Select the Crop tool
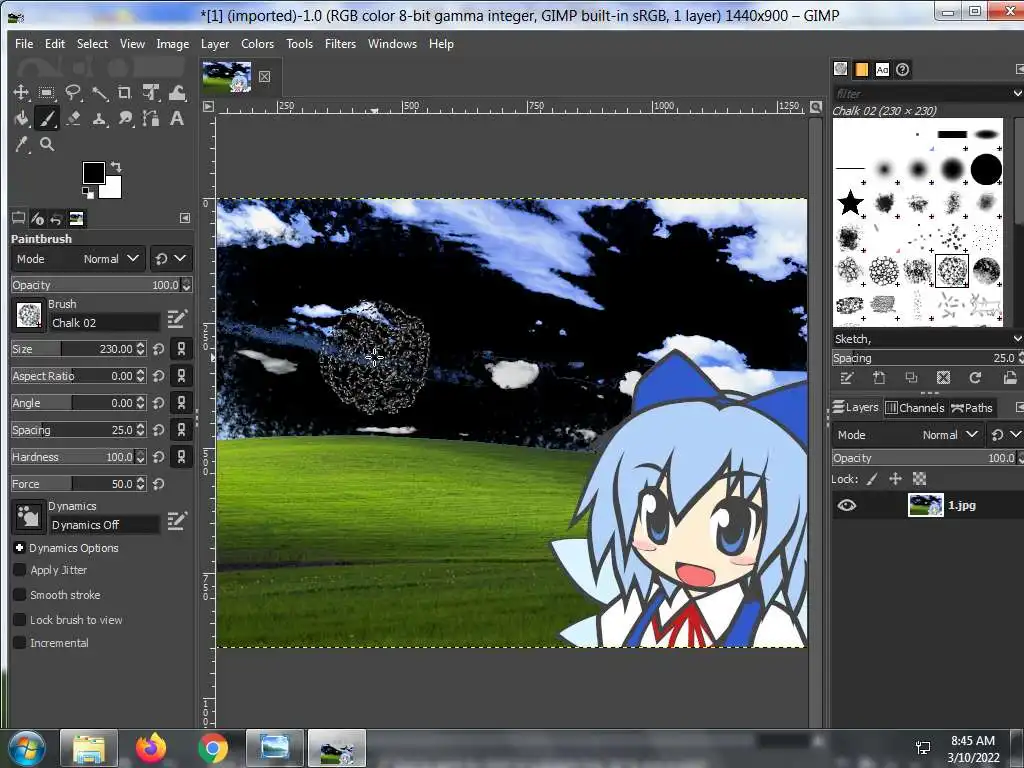 125,92
